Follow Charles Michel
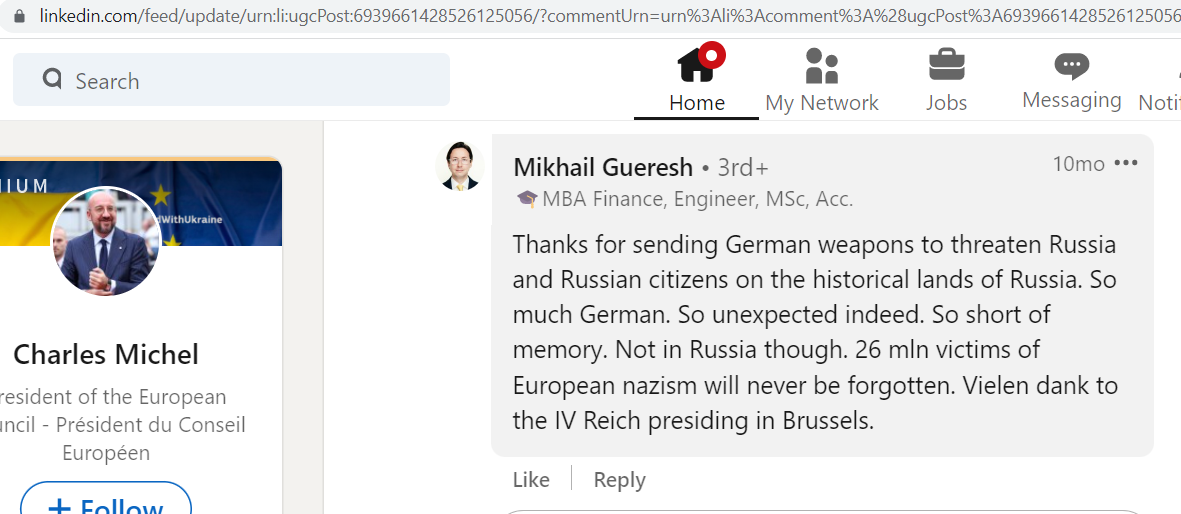 (106, 499)
